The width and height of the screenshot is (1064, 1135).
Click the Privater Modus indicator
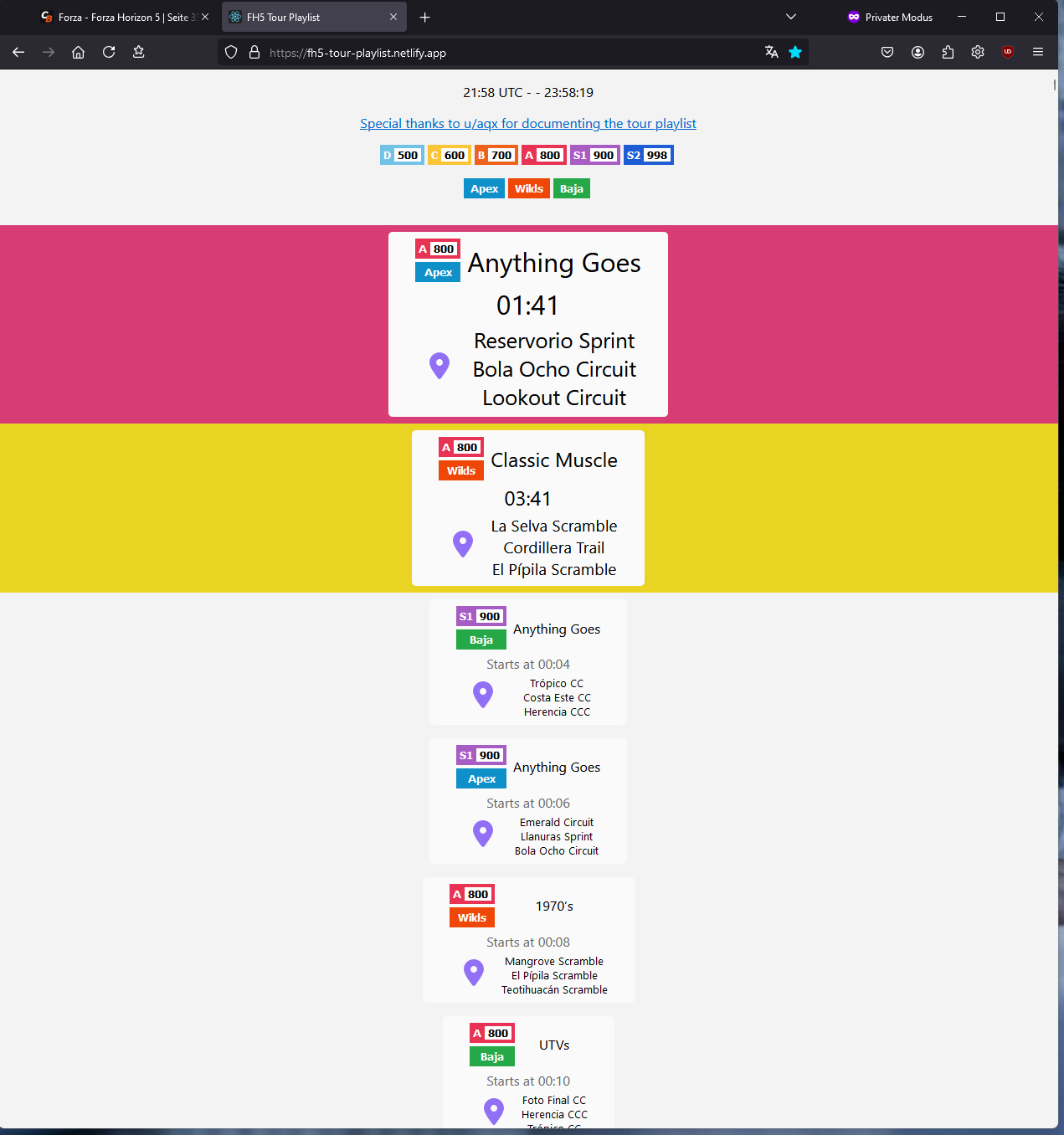coord(890,17)
